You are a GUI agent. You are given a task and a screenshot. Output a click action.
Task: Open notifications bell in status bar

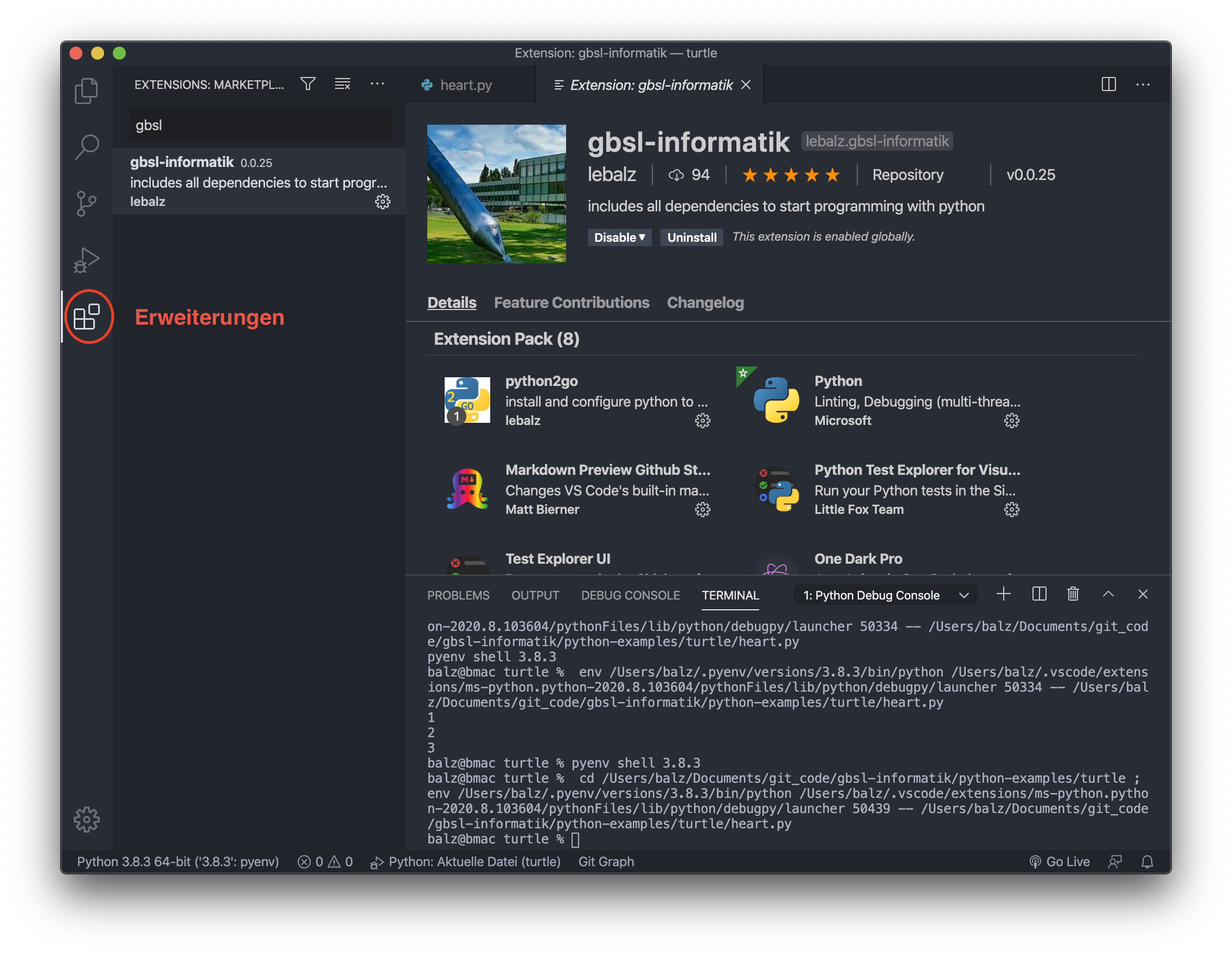pyautogui.click(x=1147, y=861)
